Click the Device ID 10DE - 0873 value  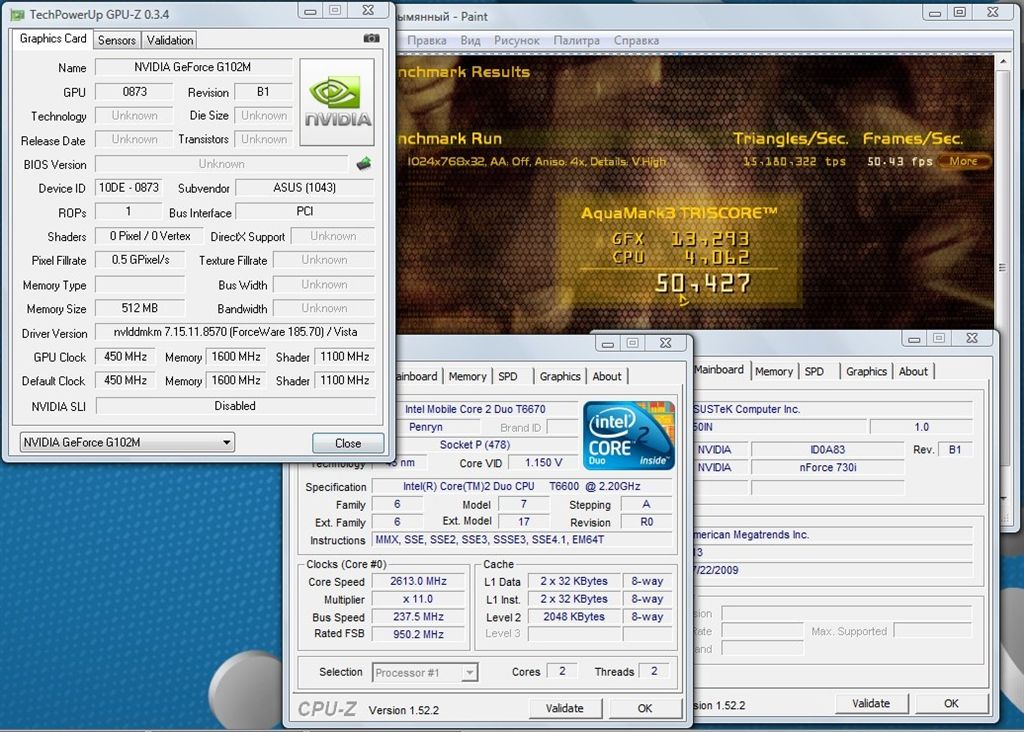tap(129, 187)
